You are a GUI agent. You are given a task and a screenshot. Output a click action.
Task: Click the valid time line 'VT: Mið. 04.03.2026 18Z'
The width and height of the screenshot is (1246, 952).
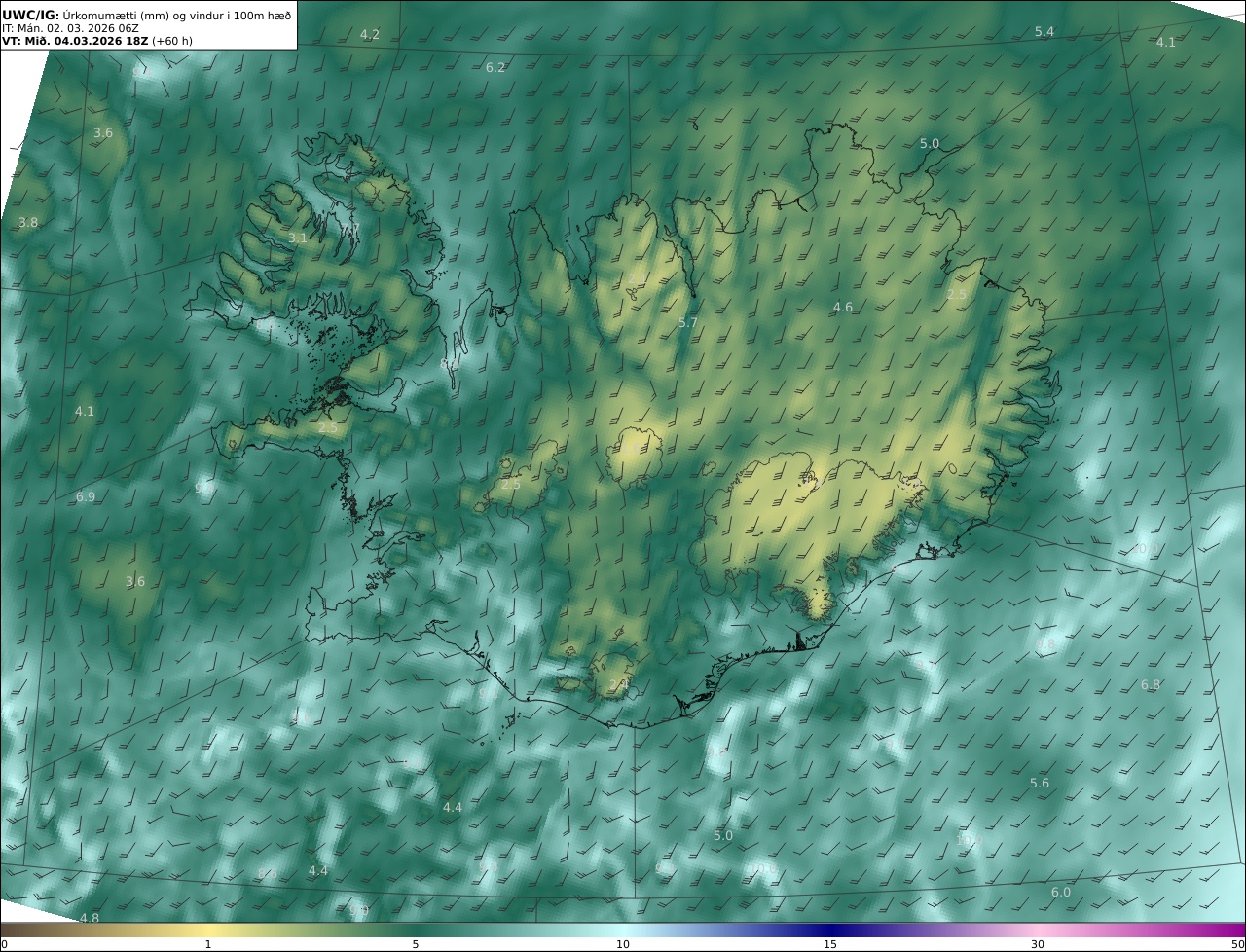point(75,41)
